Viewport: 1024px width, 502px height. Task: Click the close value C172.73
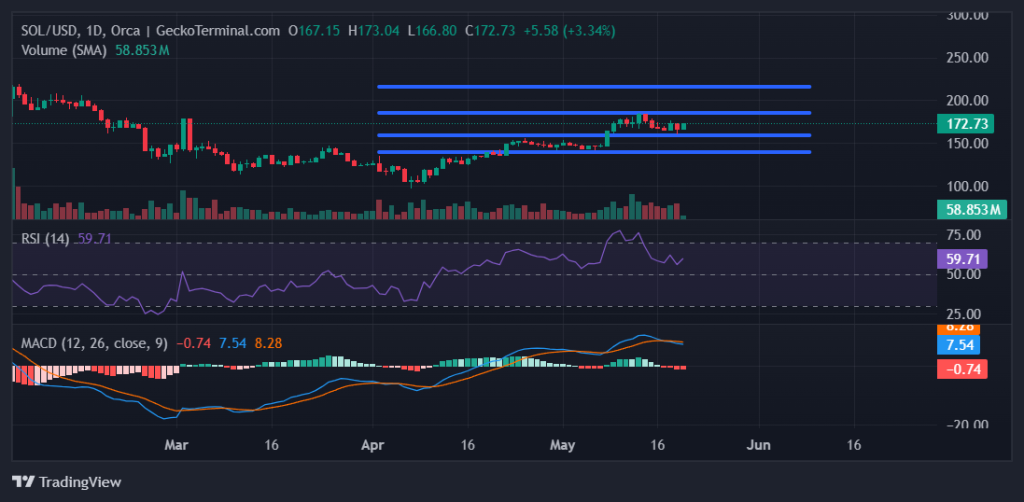pyautogui.click(x=489, y=31)
